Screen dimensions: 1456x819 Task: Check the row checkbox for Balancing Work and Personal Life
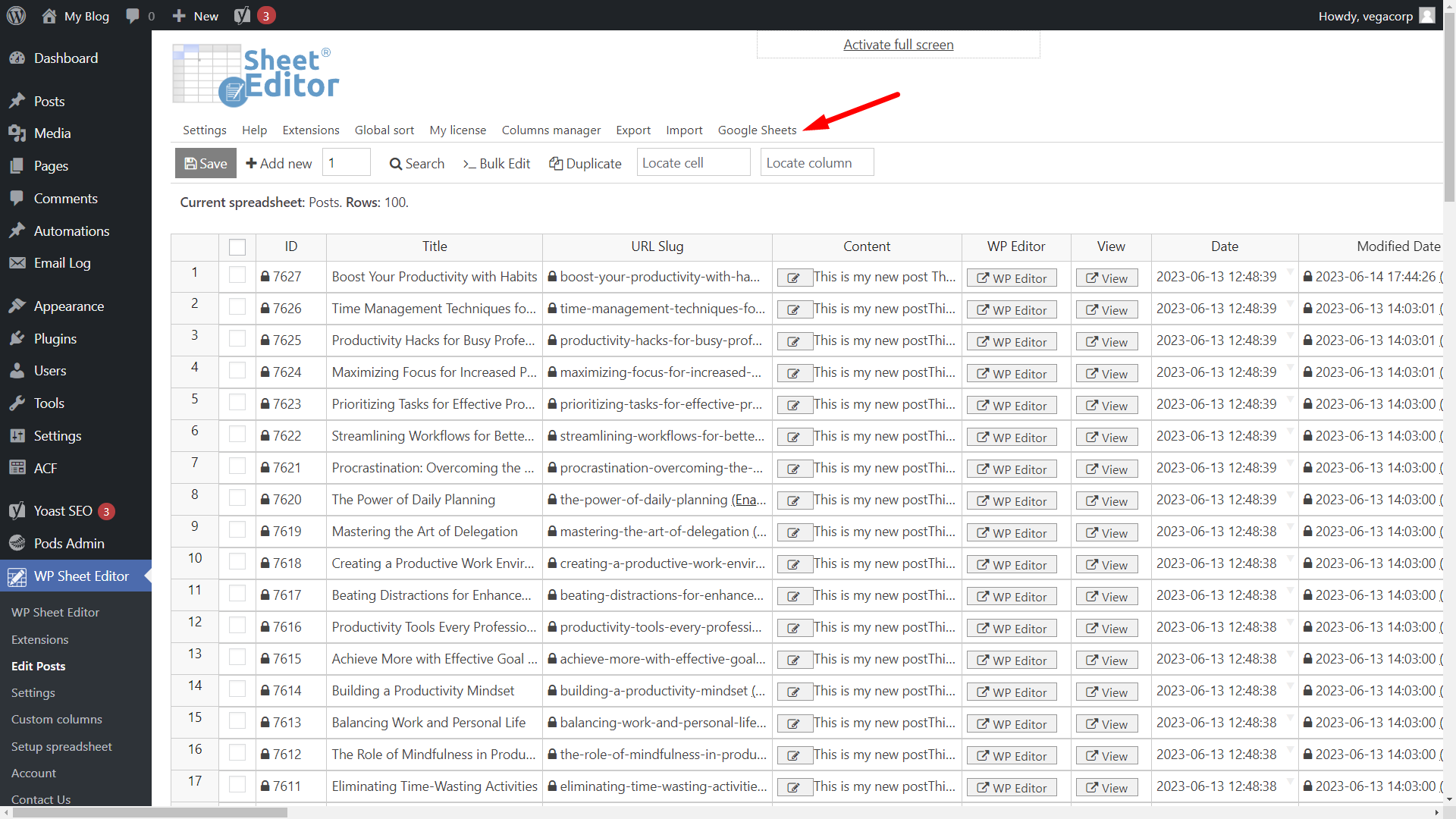(x=237, y=721)
